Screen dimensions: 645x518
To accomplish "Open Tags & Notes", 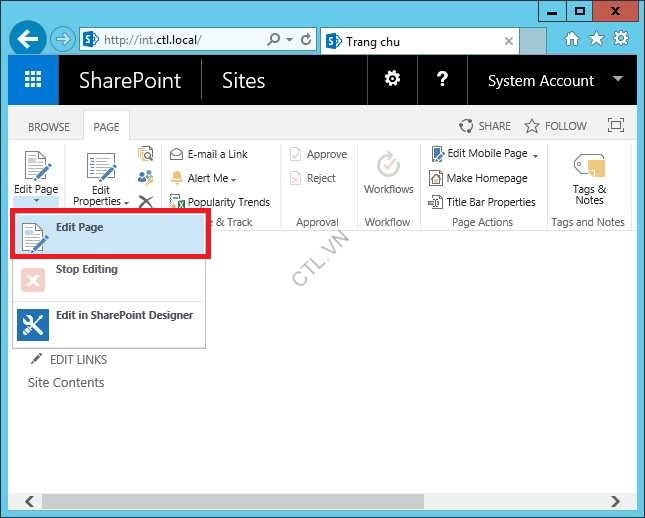I will click(x=589, y=178).
